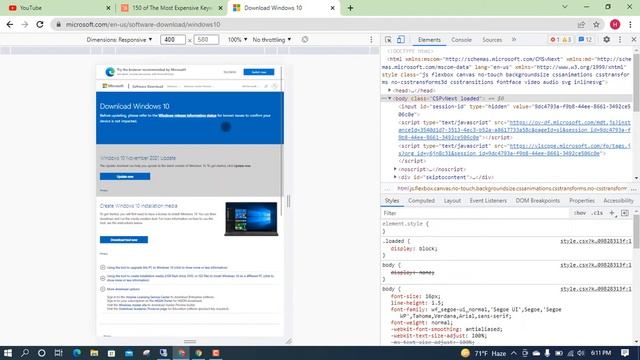Switch to the Elements tab
Screen dimensions: 640x360
click(x=429, y=40)
